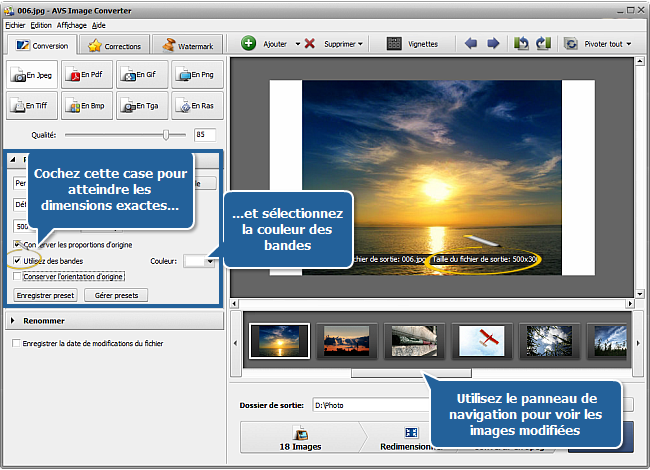650x470 pixels.
Task: Choose the En Tiff format icon
Action: tap(32, 105)
